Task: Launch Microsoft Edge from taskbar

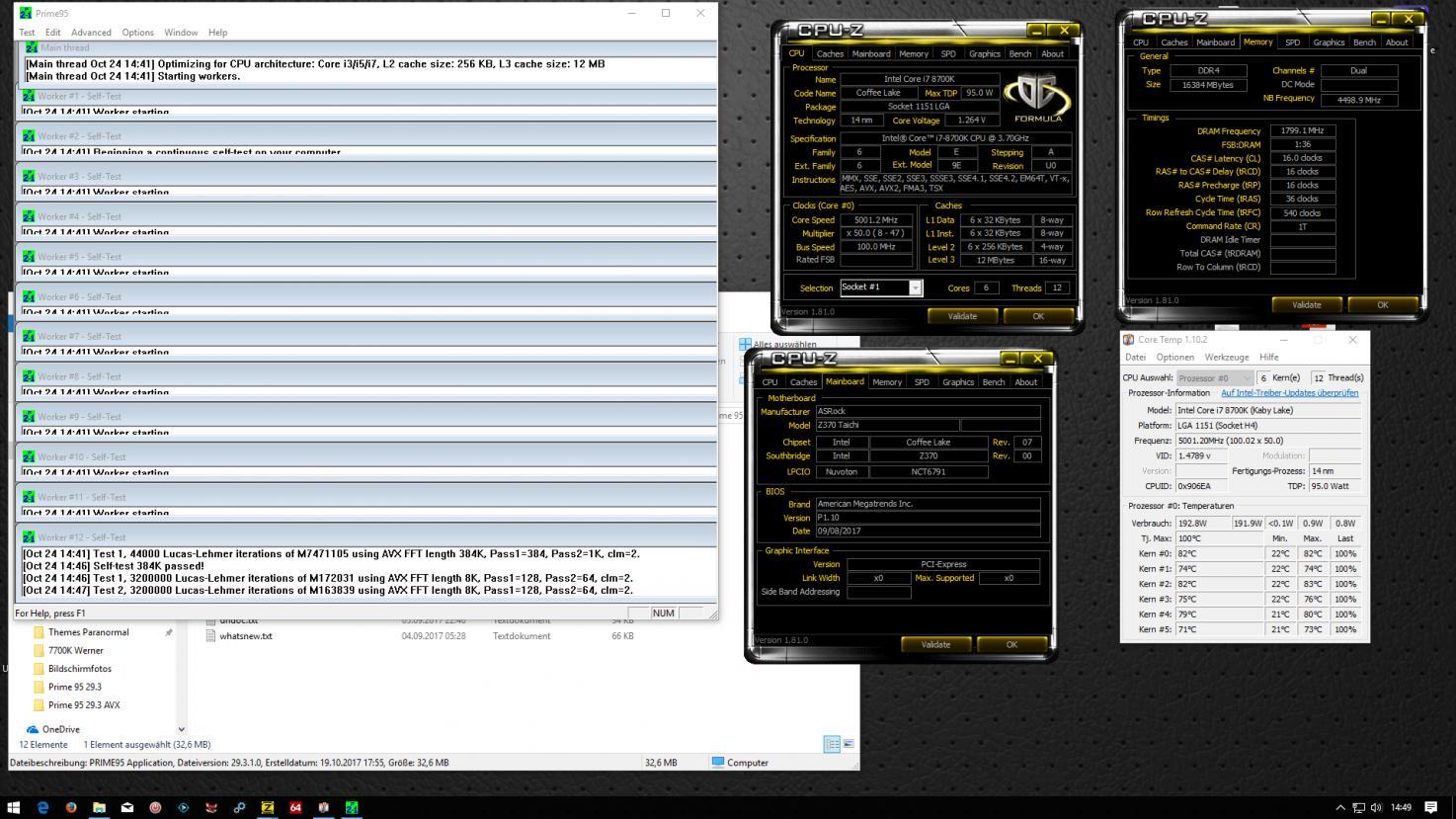Action: tap(42, 807)
